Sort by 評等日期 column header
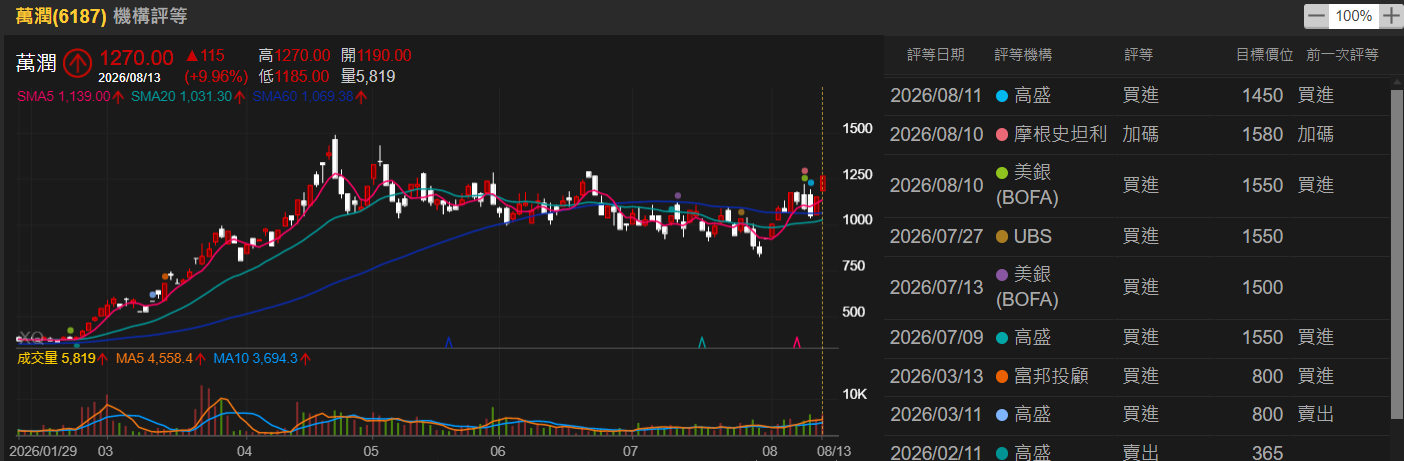 pyautogui.click(x=936, y=55)
